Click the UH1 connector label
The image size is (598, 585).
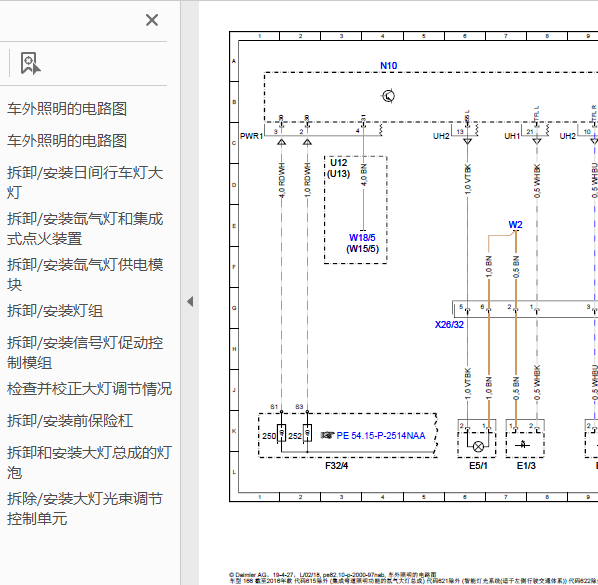pos(512,136)
